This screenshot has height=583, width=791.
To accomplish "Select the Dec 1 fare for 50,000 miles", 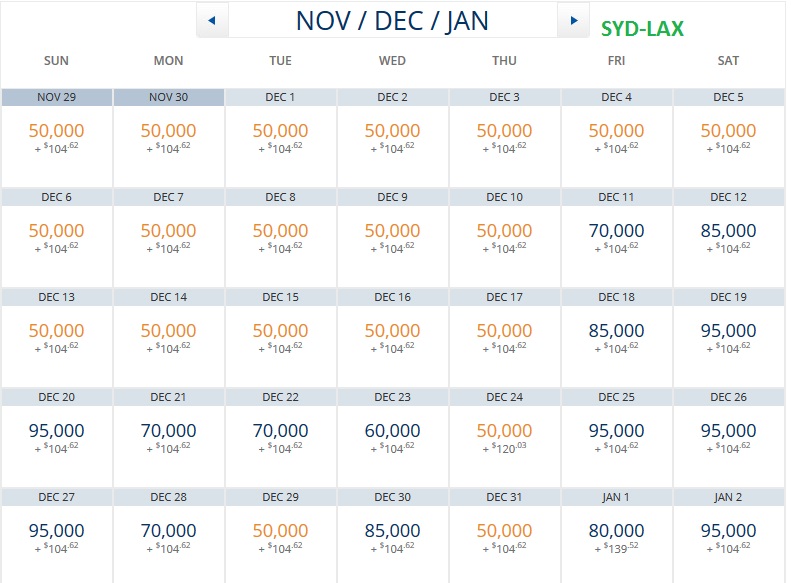I will [280, 137].
